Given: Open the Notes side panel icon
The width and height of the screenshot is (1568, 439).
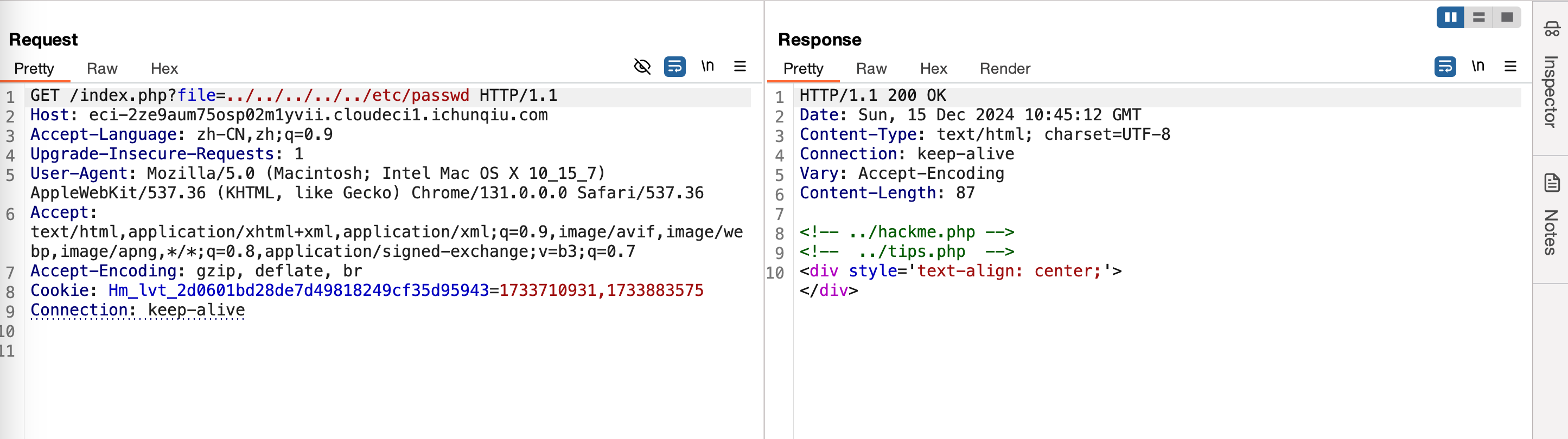Looking at the screenshot, I should point(1551,183).
